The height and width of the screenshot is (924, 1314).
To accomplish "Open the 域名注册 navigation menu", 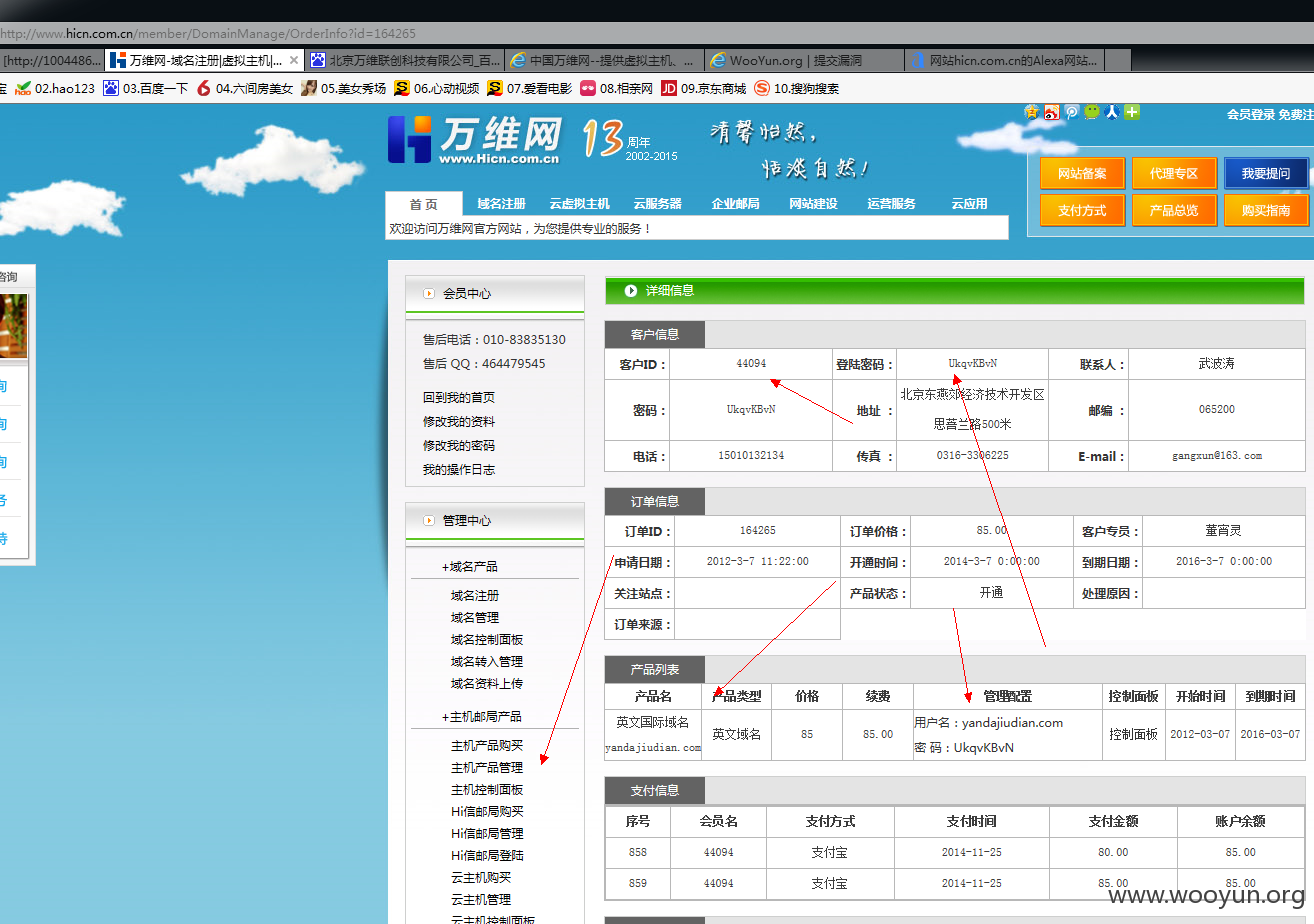I will pos(501,203).
